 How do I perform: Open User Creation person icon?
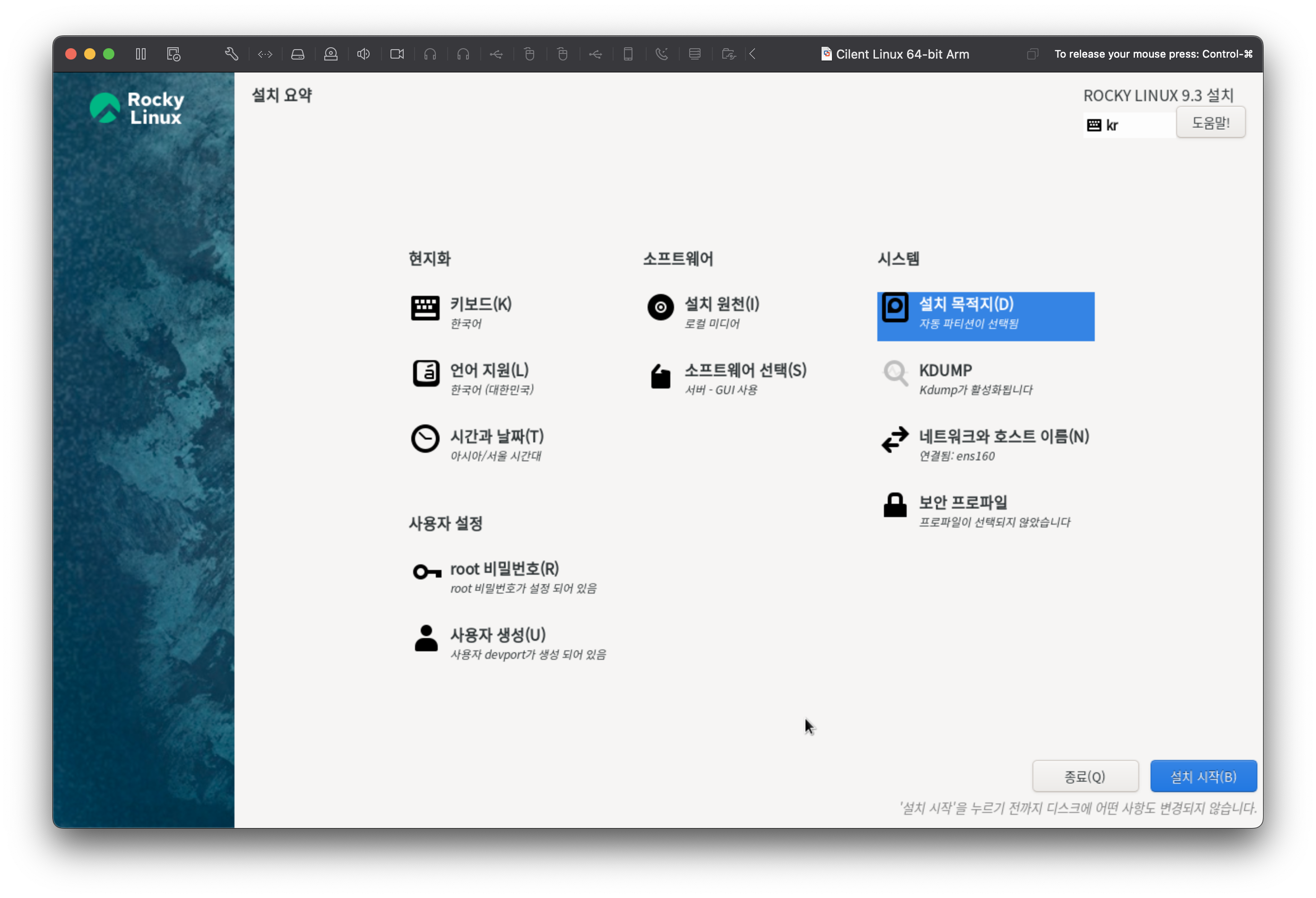click(426, 638)
